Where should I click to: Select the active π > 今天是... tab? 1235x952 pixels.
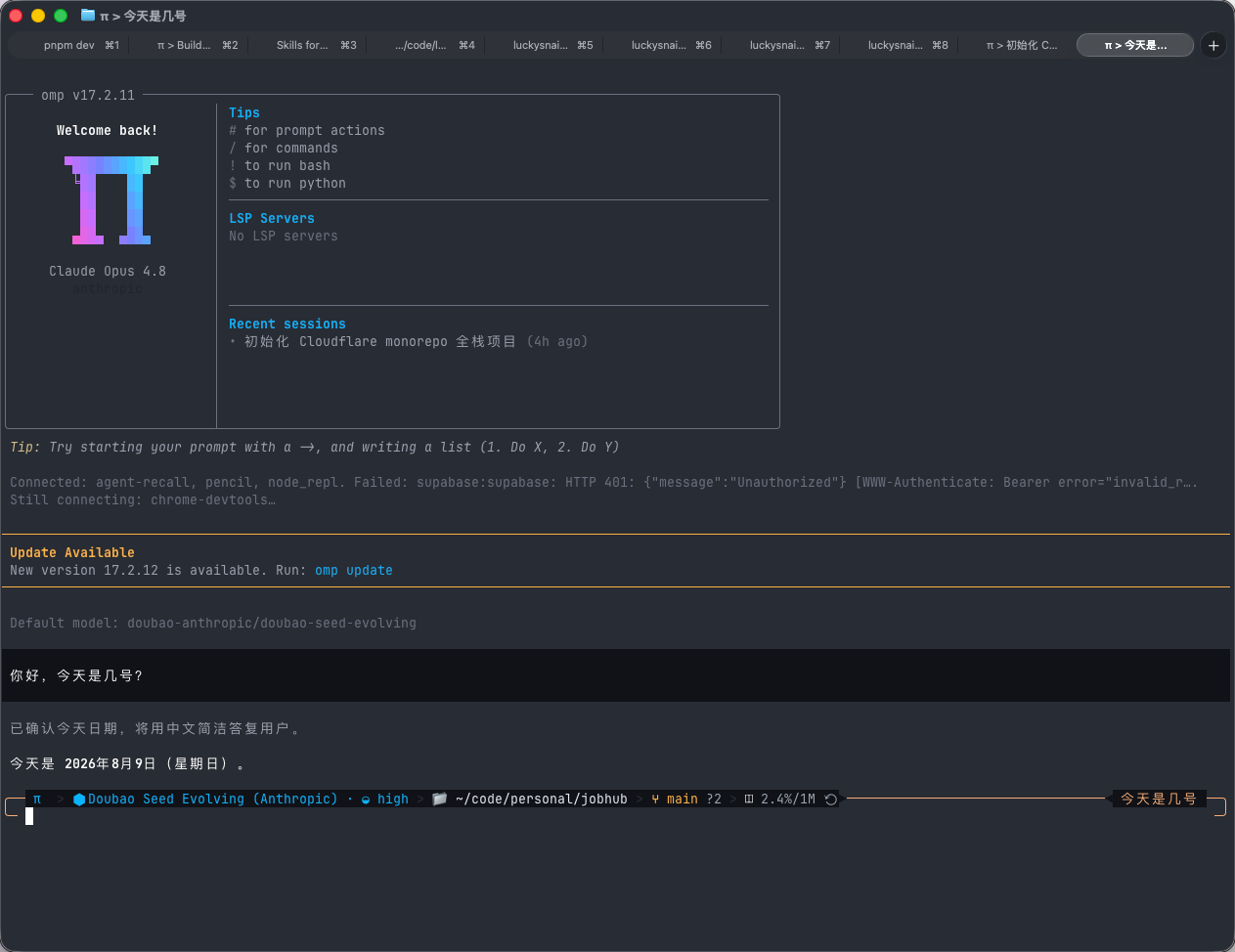tap(1135, 45)
